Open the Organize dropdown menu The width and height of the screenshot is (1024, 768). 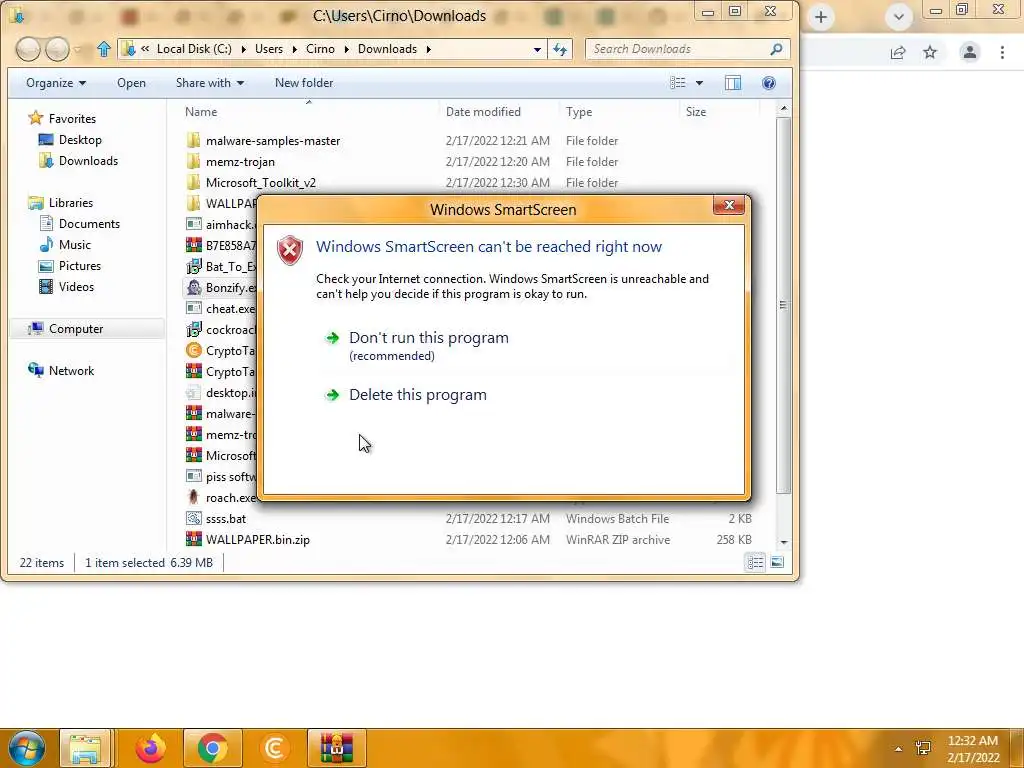[56, 83]
